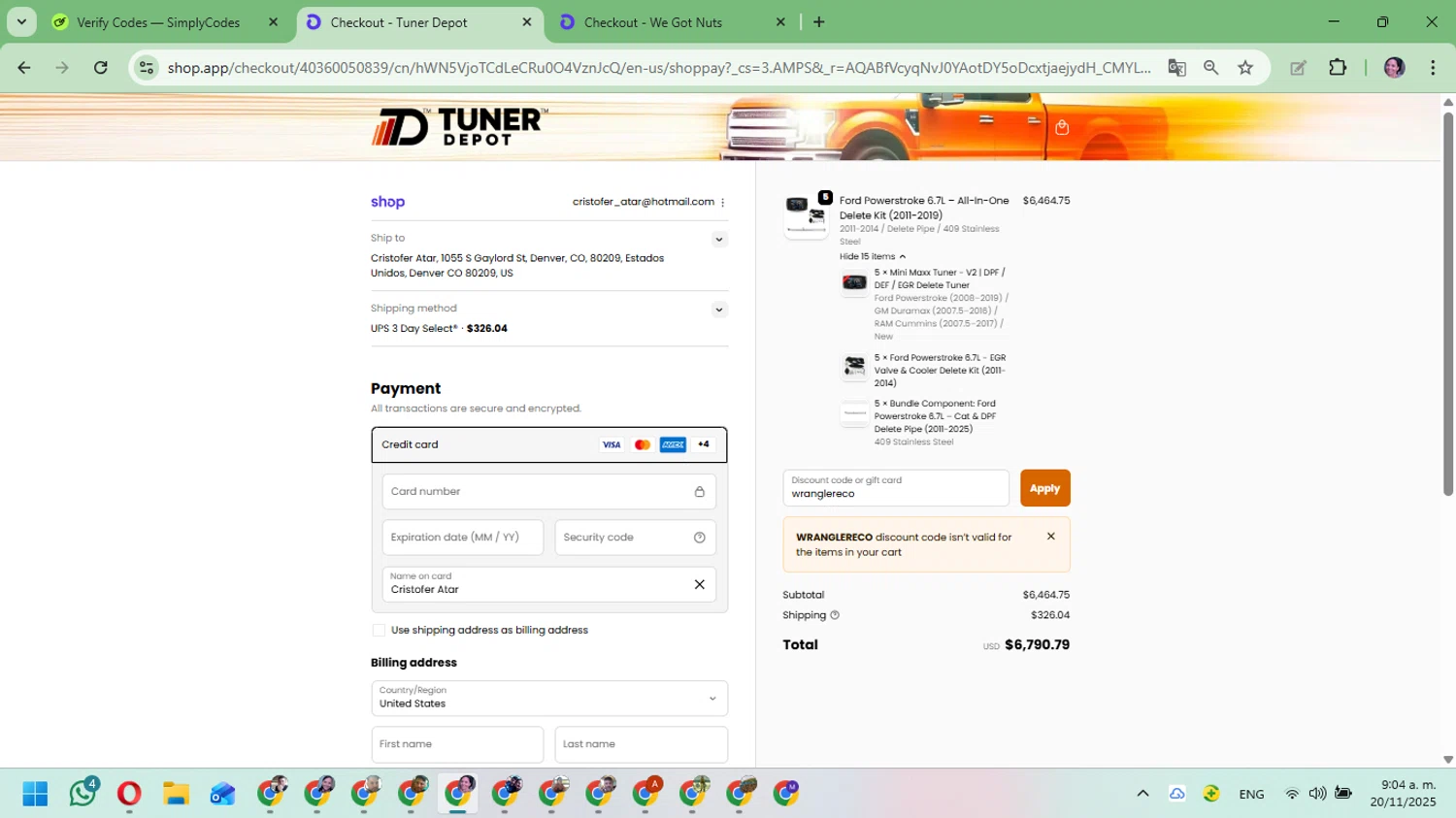
Task: Open the Chrome profile avatar
Action: tap(1395, 67)
